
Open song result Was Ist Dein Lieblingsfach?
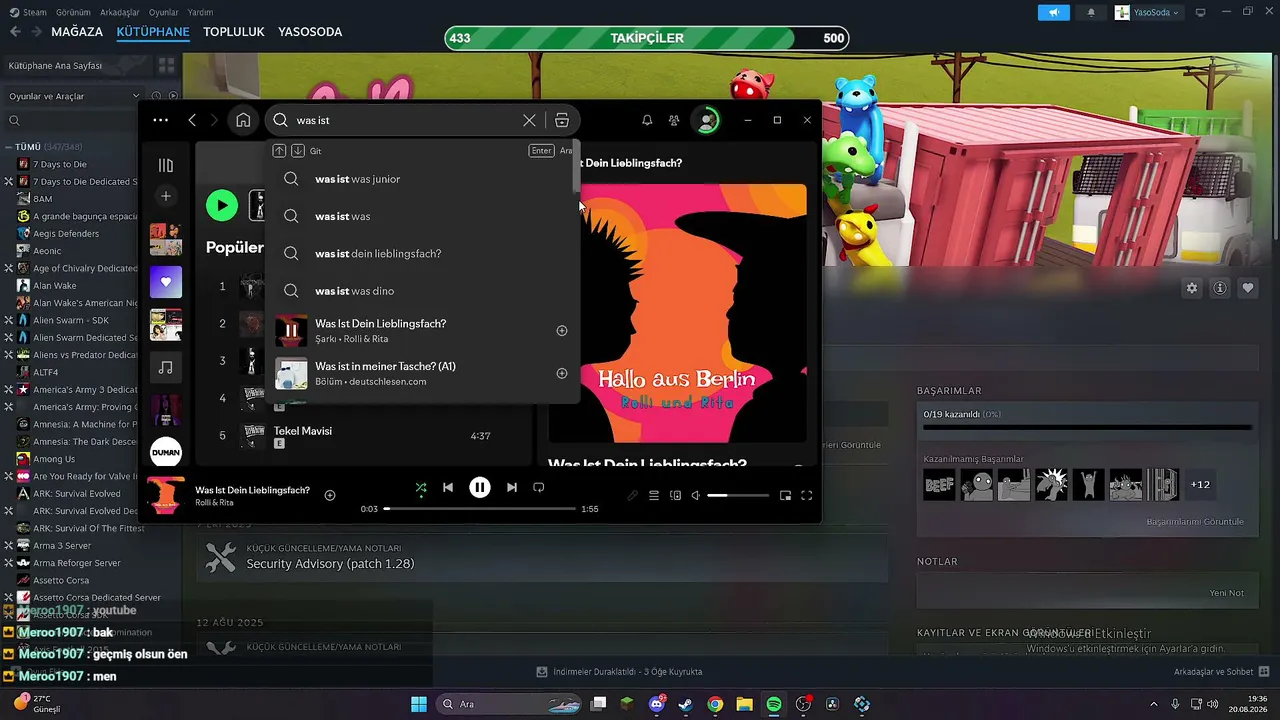click(422, 331)
